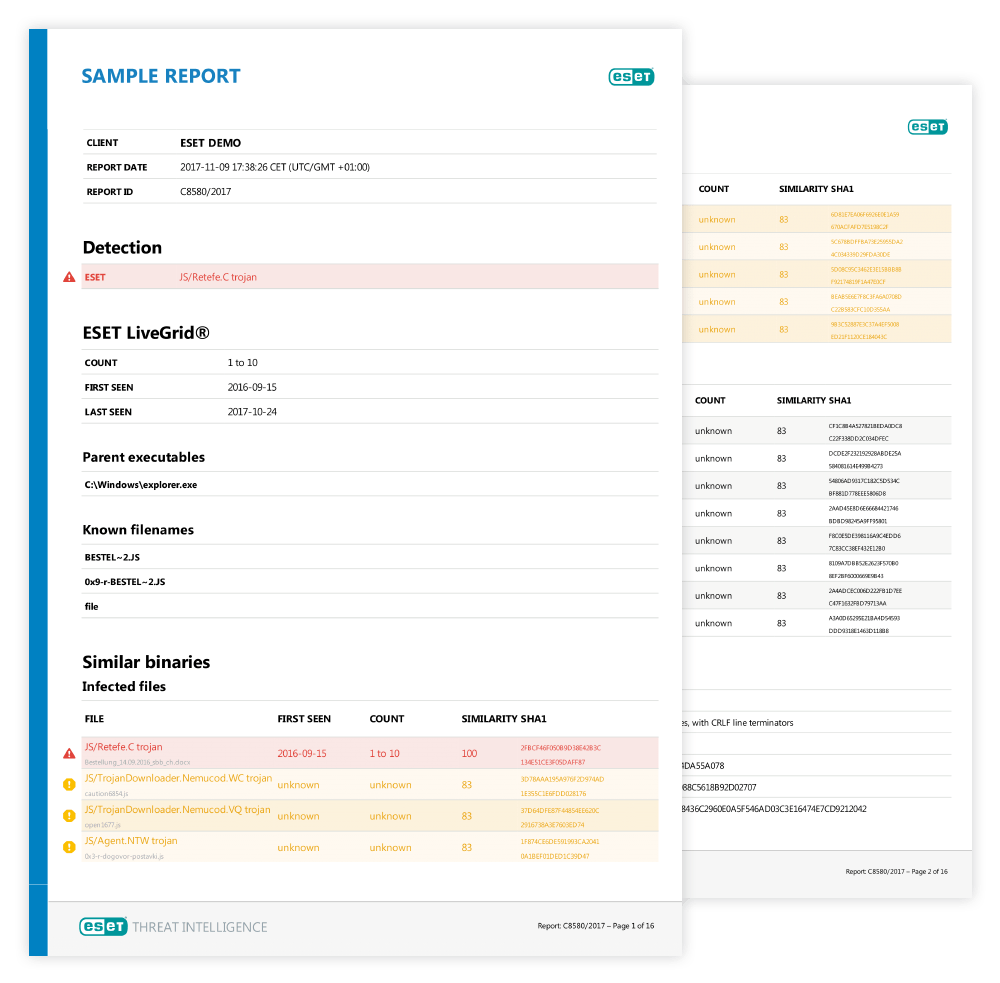Select the filename Bestellung_14.09.2016_sbb_ch.docx
This screenshot has width=1000, height=983.
point(137,762)
